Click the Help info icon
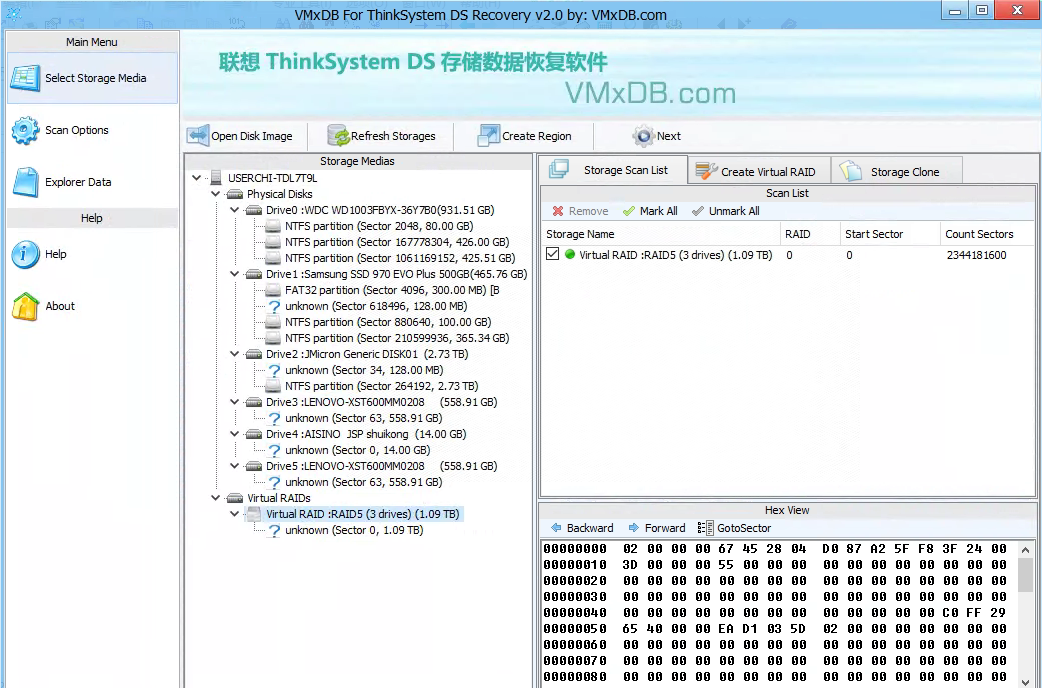Viewport: 1042px width, 688px height. 25,254
